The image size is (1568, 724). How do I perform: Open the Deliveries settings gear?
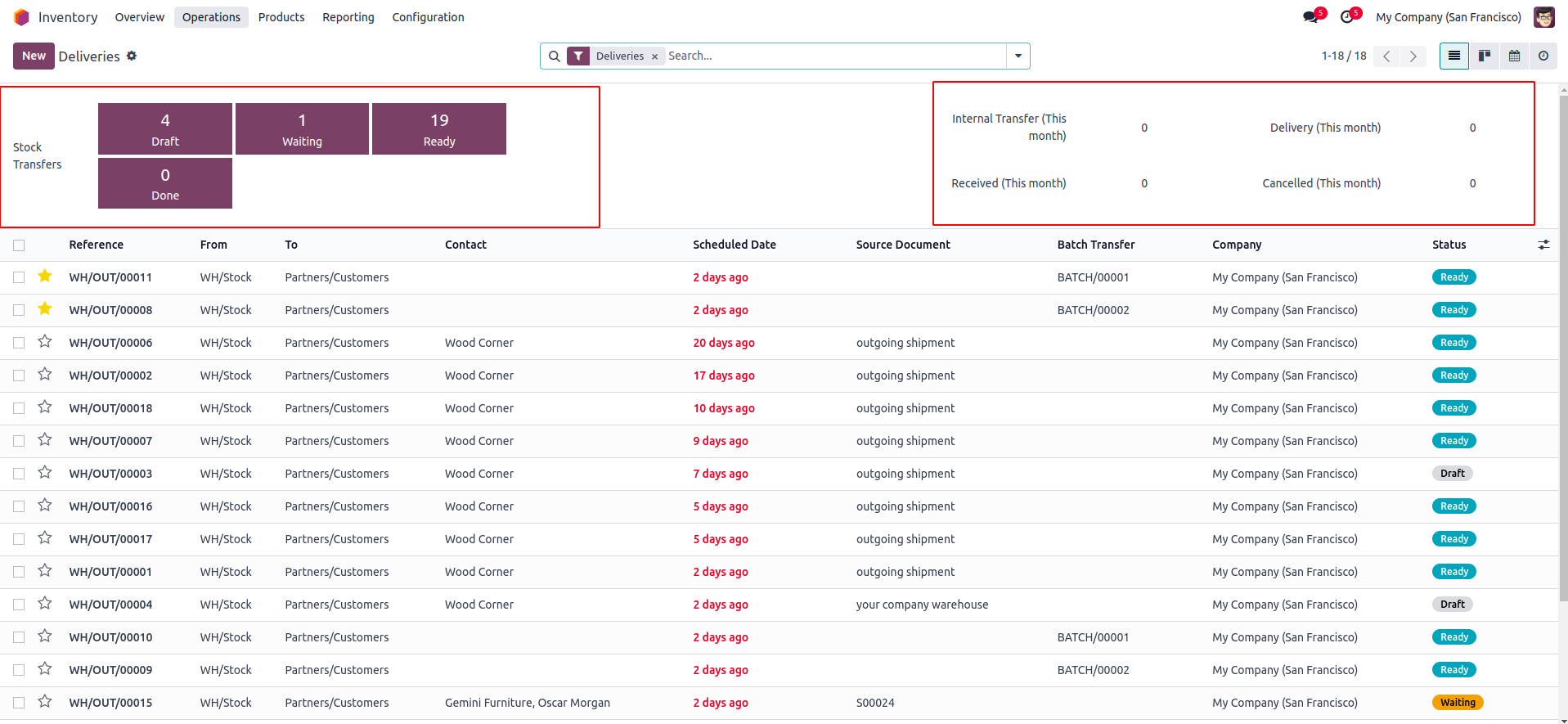point(132,56)
